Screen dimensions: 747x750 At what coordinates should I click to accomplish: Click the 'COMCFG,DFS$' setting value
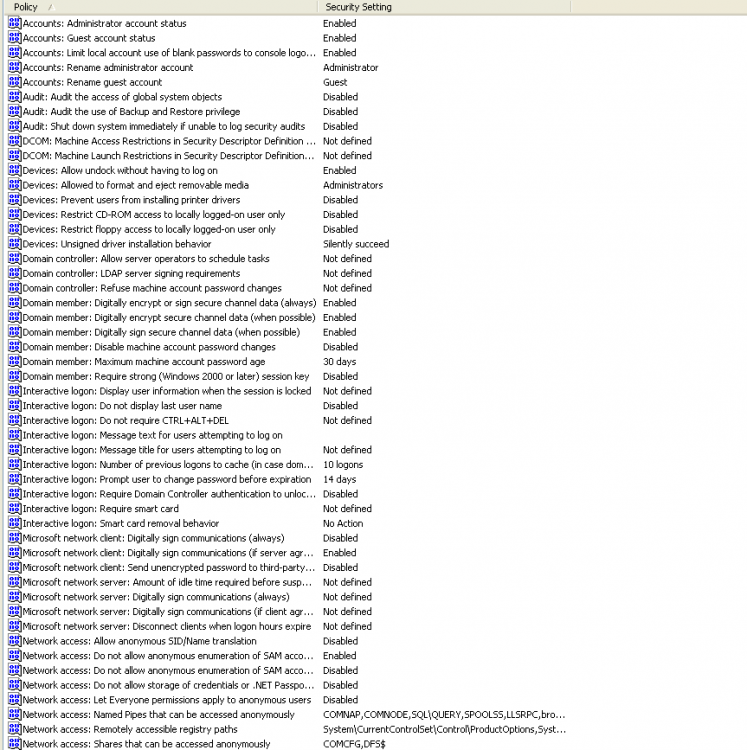(x=354, y=744)
